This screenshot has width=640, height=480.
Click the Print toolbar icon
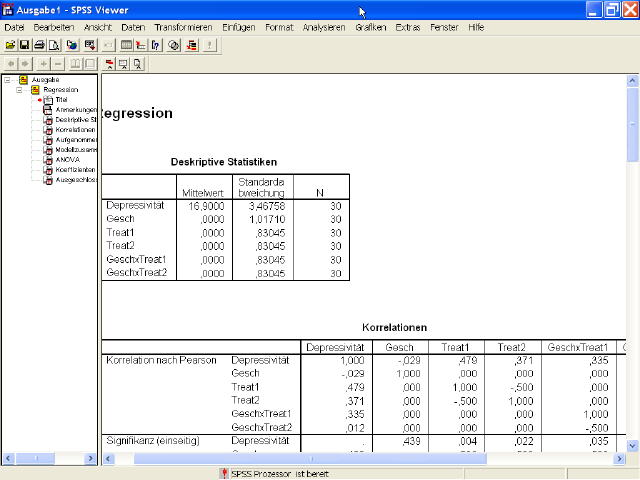pyautogui.click(x=40, y=45)
